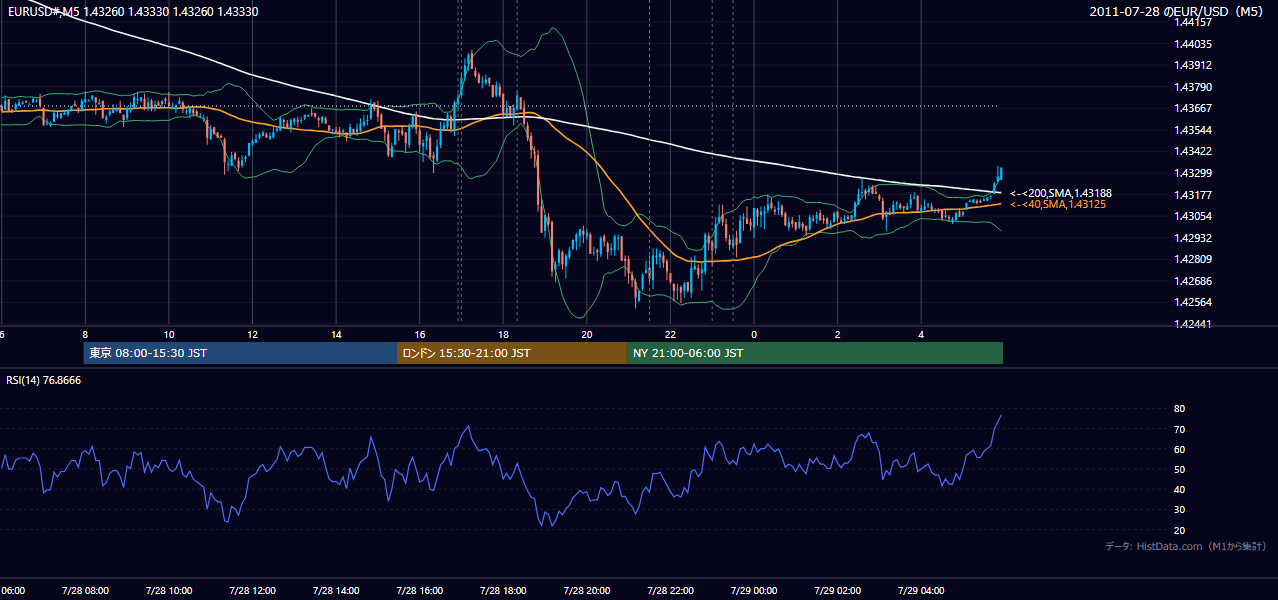
Task: Click hour mark 14 under the price chart
Action: click(x=336, y=334)
